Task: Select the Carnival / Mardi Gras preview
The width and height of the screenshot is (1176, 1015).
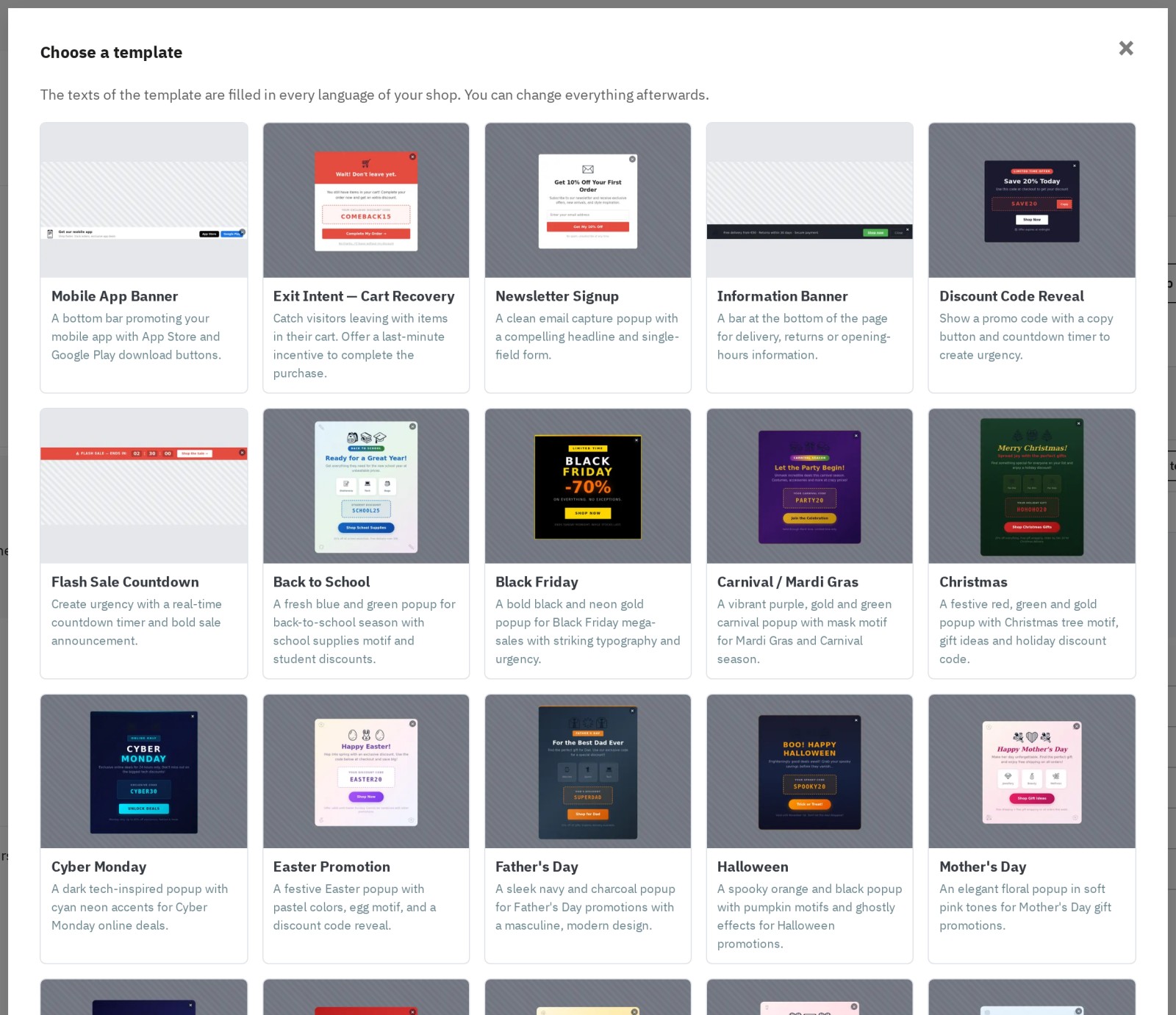Action: pos(810,486)
